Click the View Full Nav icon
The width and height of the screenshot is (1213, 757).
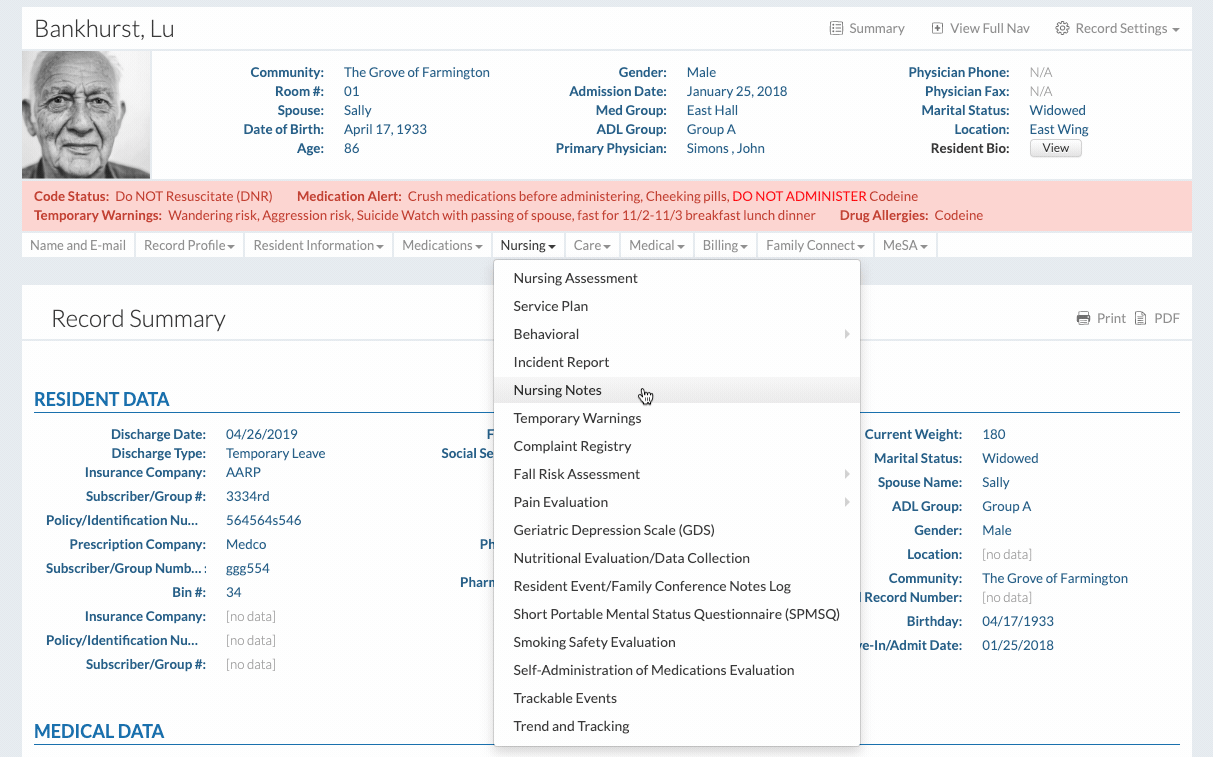coord(937,29)
